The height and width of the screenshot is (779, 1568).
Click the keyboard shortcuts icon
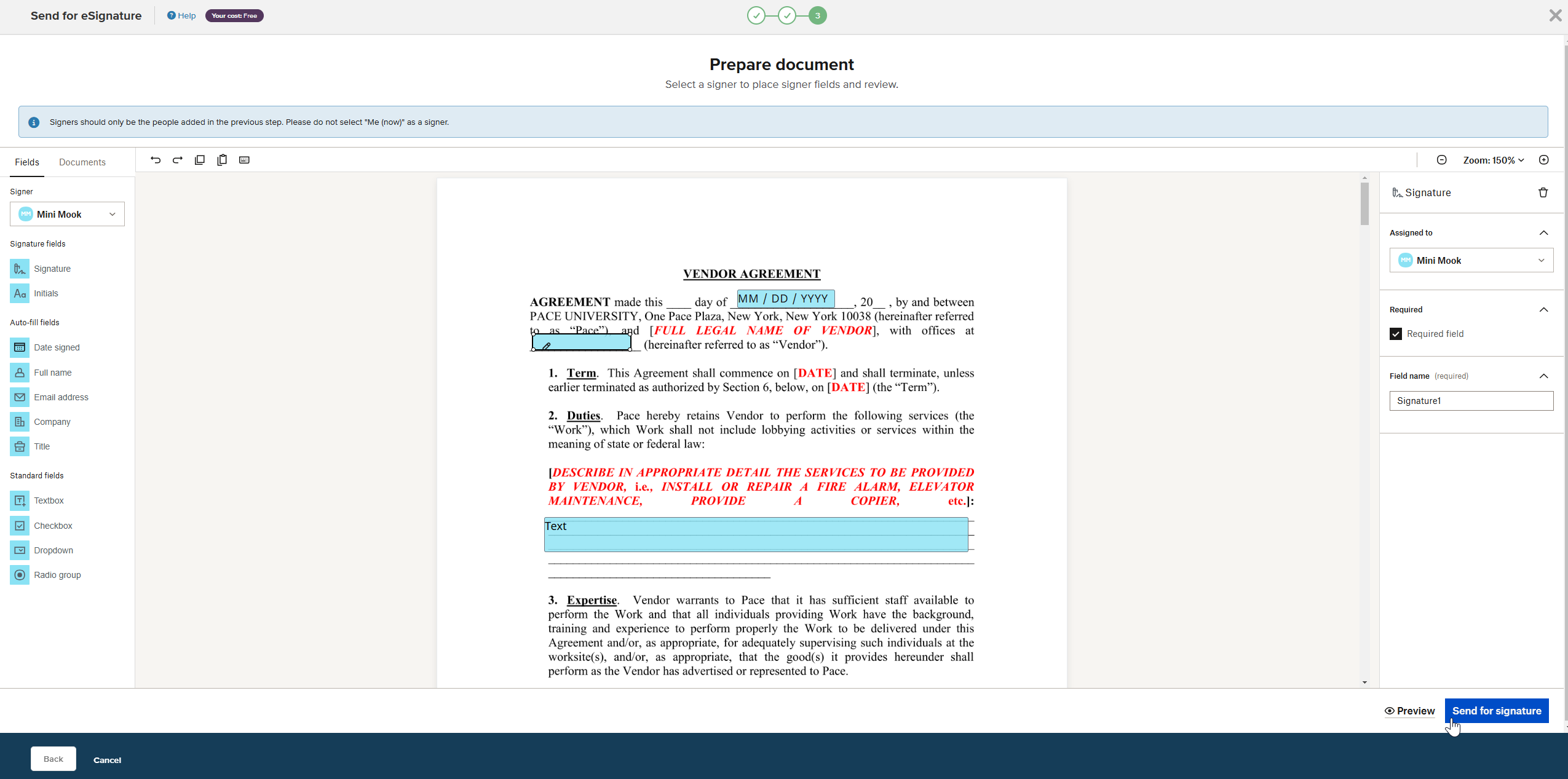point(244,160)
